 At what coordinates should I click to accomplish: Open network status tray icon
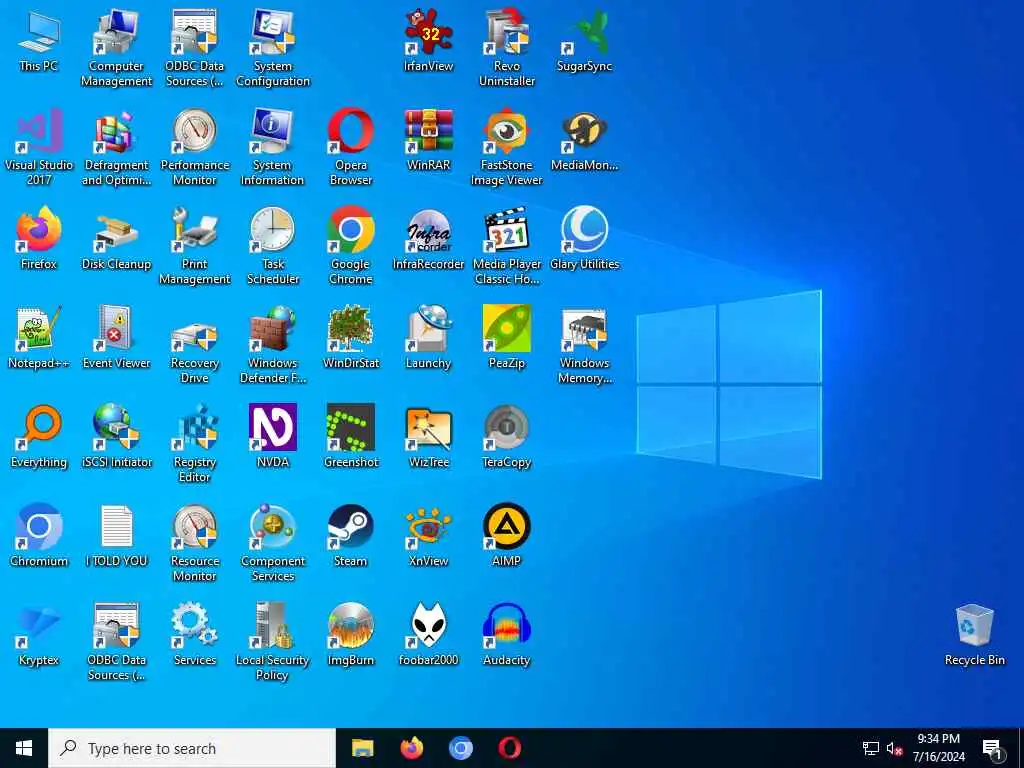tap(871, 748)
